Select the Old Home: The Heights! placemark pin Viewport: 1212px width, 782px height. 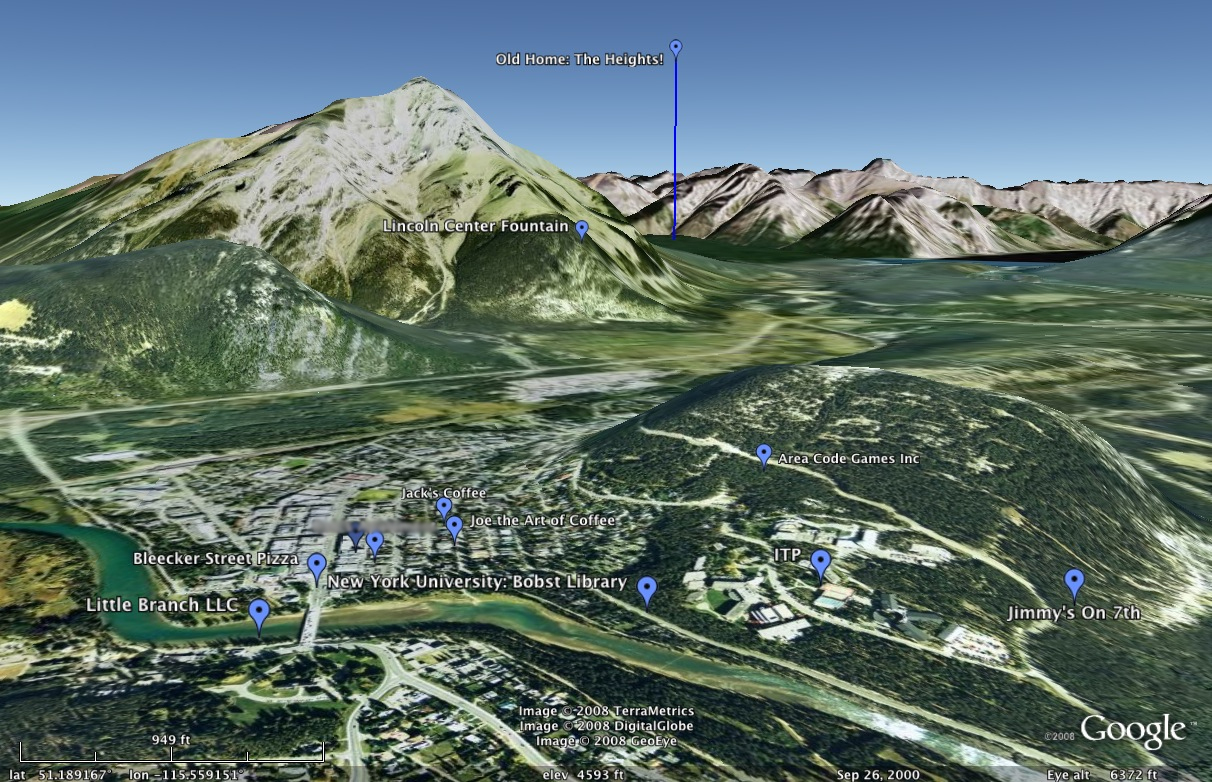point(676,48)
